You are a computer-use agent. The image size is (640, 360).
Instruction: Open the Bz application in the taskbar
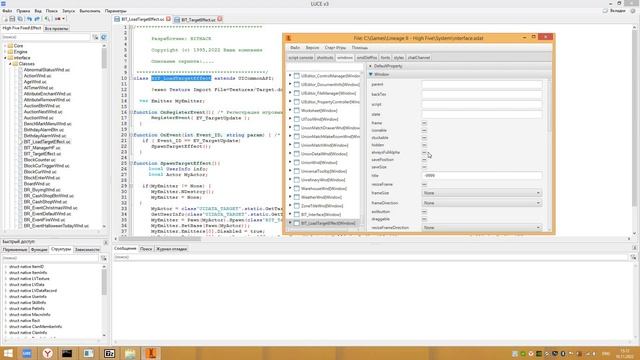pyautogui.click(x=109, y=353)
